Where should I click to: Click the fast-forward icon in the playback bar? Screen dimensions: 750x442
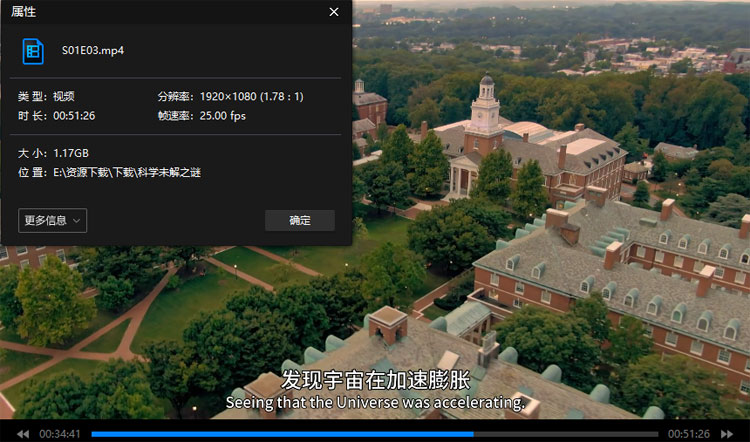(728, 434)
